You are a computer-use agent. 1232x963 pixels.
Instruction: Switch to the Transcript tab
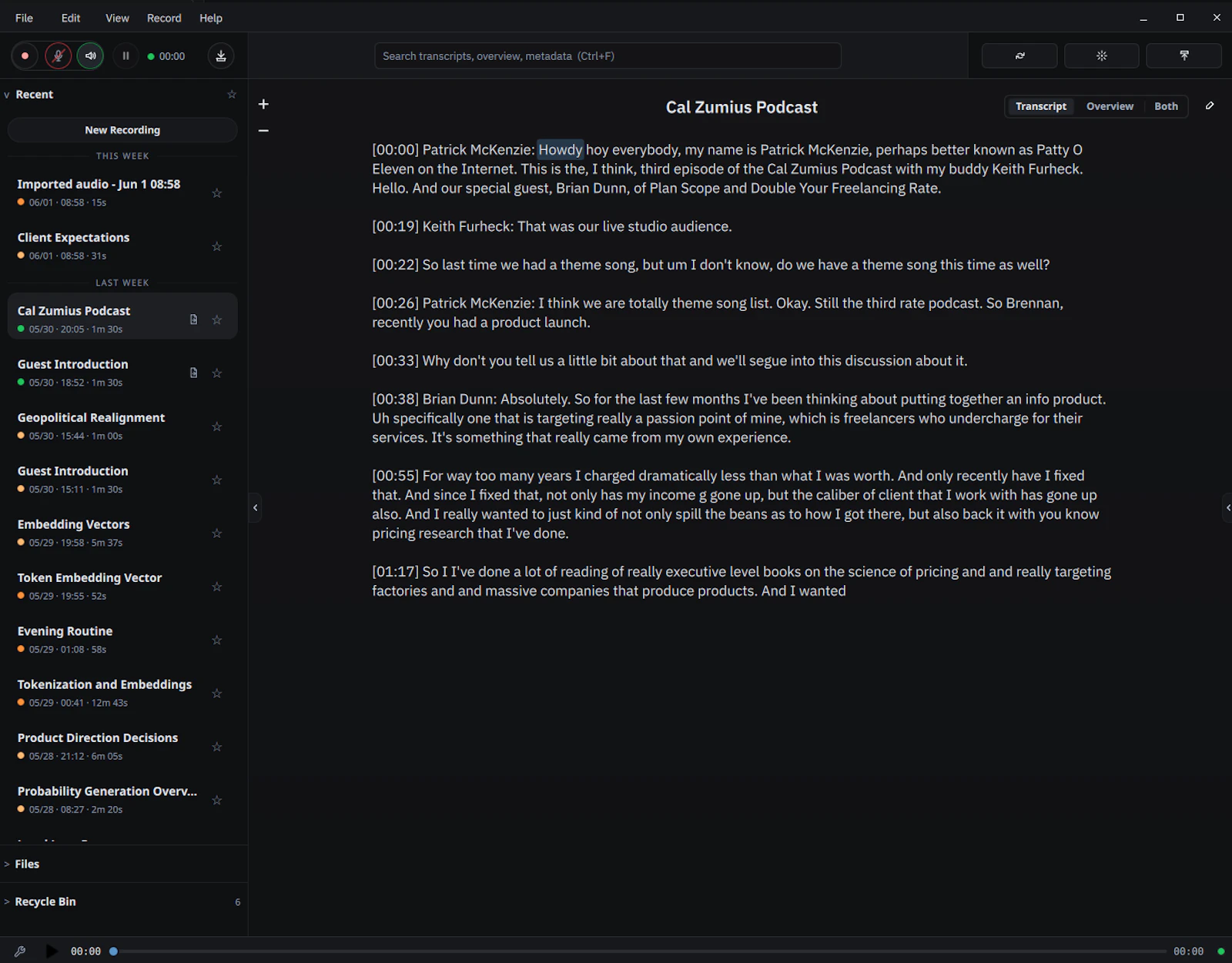click(x=1040, y=106)
